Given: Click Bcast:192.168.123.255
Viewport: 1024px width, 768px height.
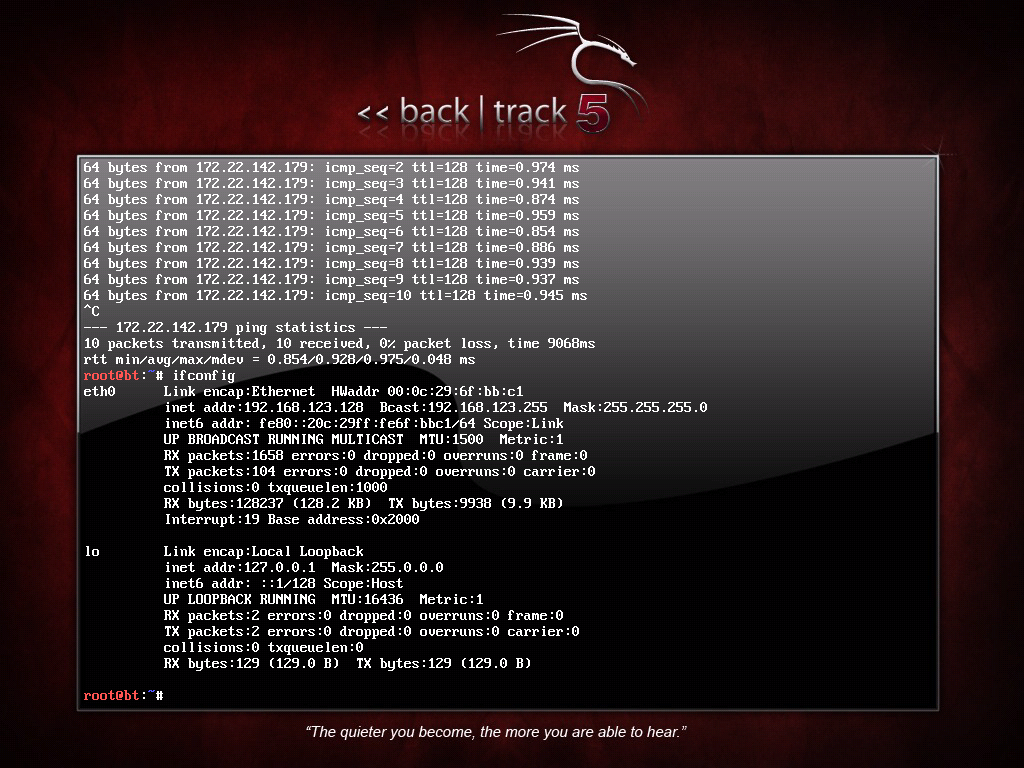Looking at the screenshot, I should pyautogui.click(x=464, y=408).
